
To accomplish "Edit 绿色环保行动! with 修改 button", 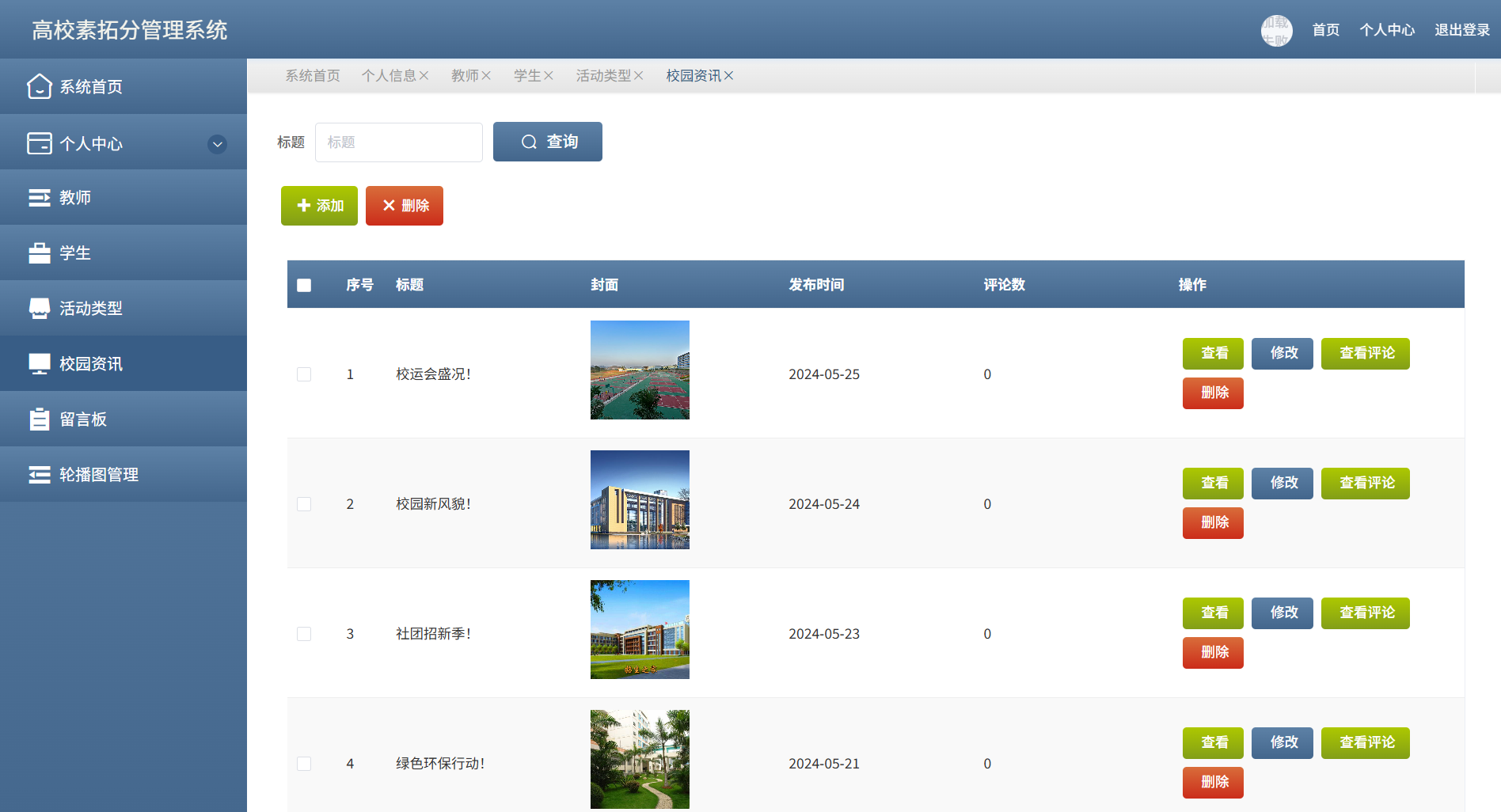I will (x=1282, y=743).
